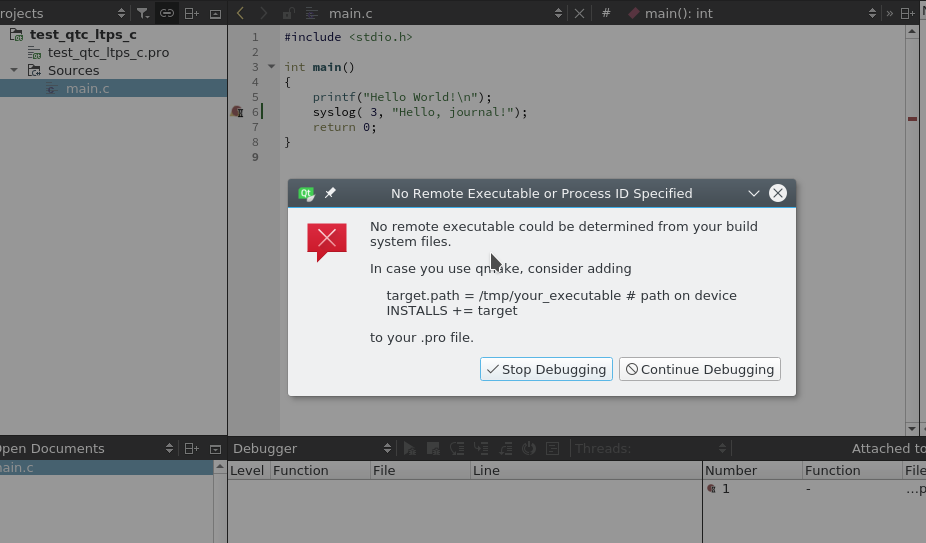Open the main(): int symbol dropdown
The image size is (926, 543).
pos(872,13)
